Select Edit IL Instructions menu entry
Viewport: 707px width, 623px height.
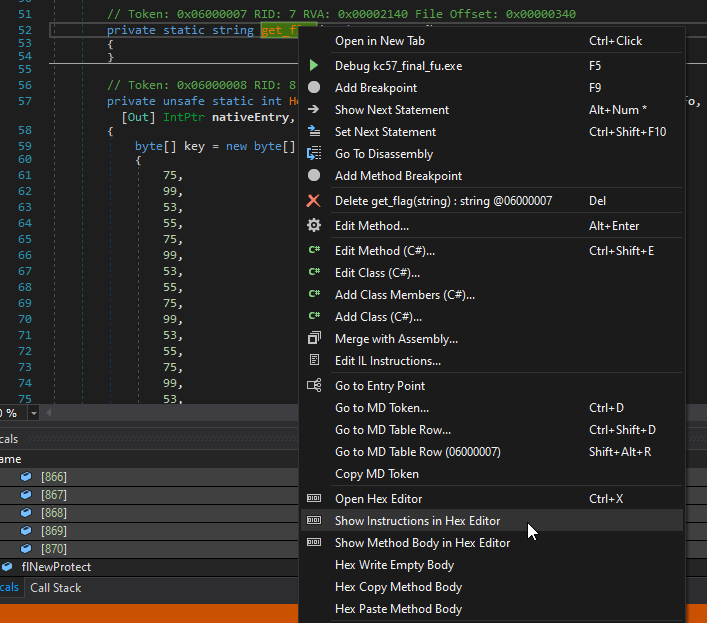coord(387,361)
